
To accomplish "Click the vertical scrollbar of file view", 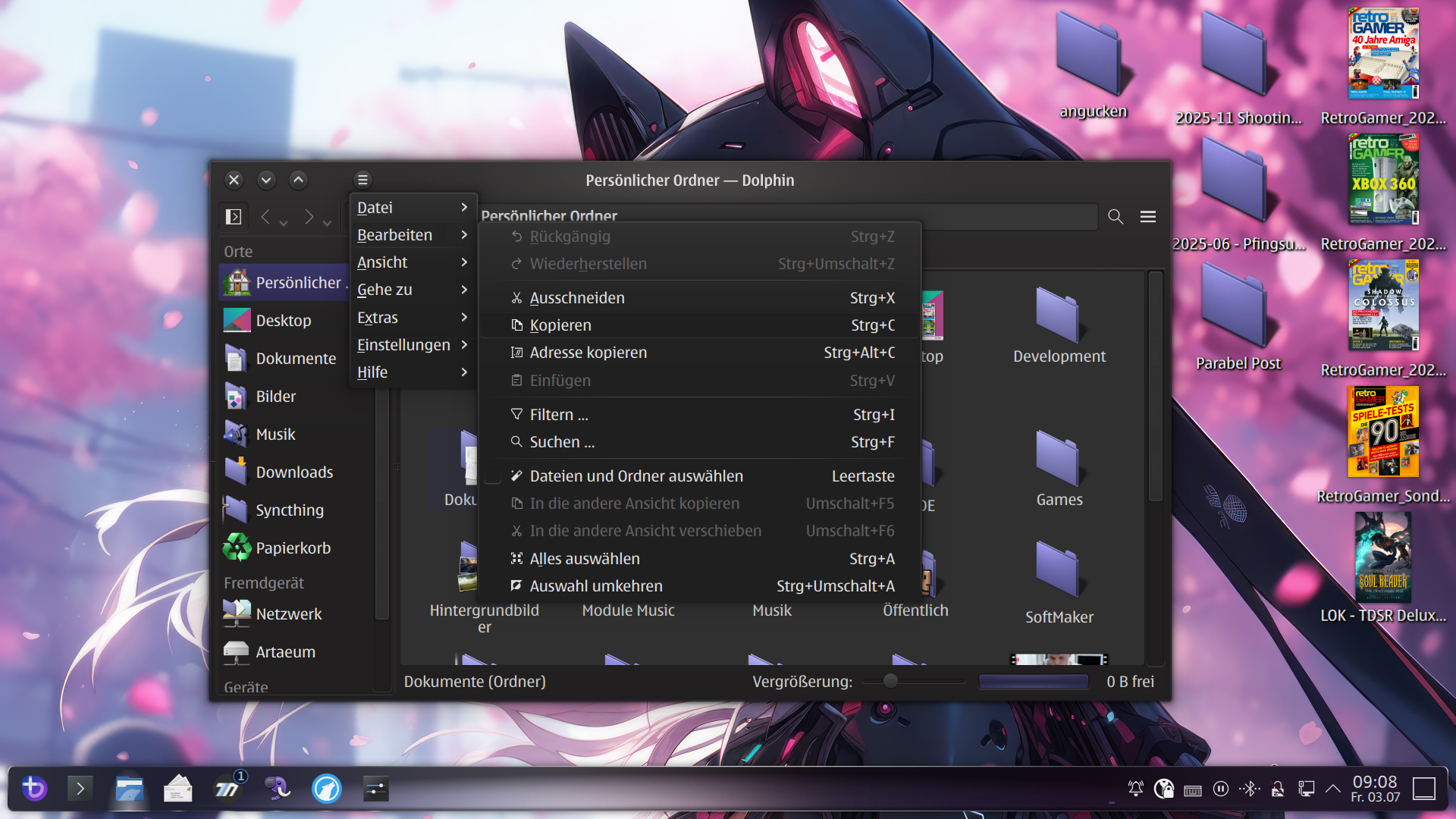I will (1155, 387).
